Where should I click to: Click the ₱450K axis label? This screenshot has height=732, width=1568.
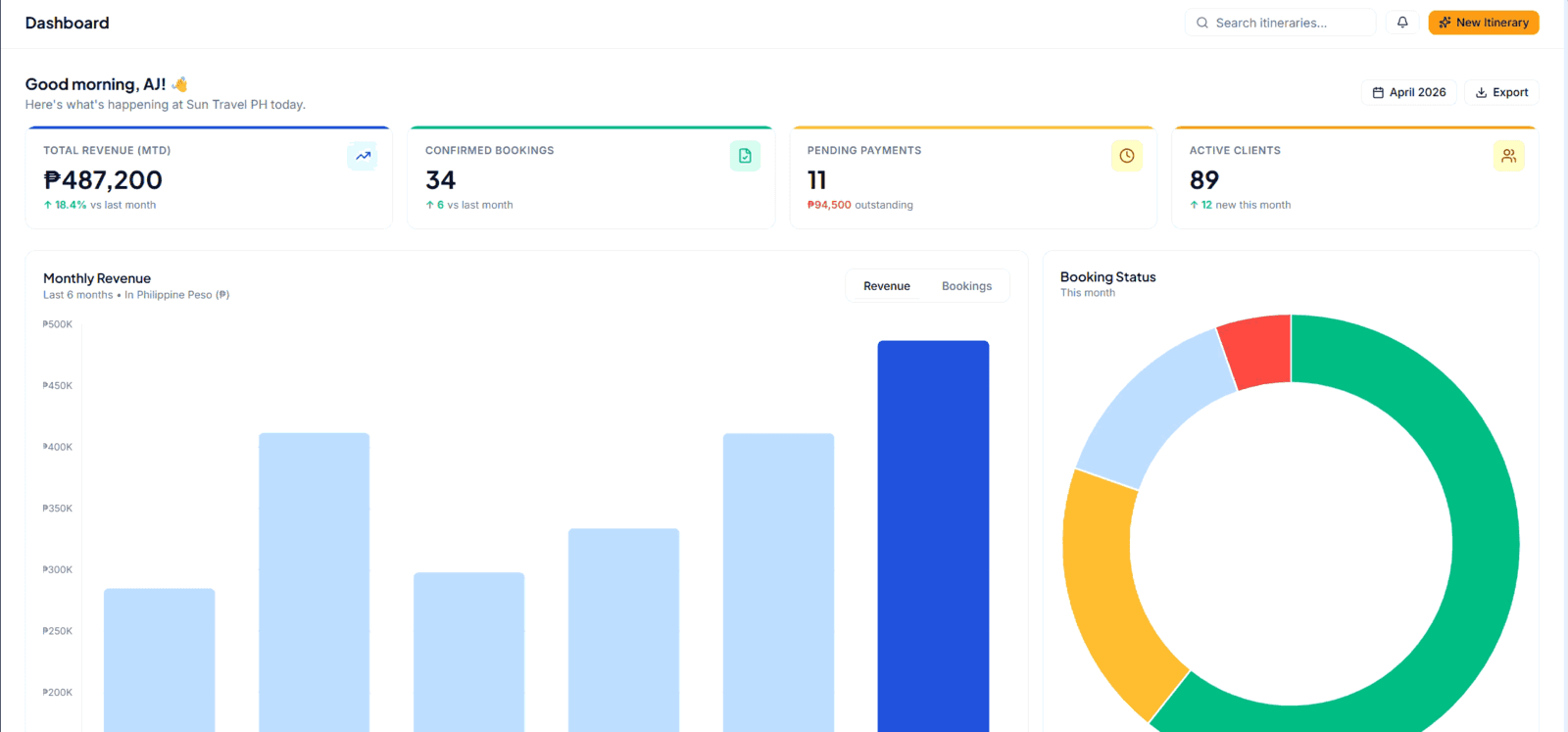click(x=58, y=386)
